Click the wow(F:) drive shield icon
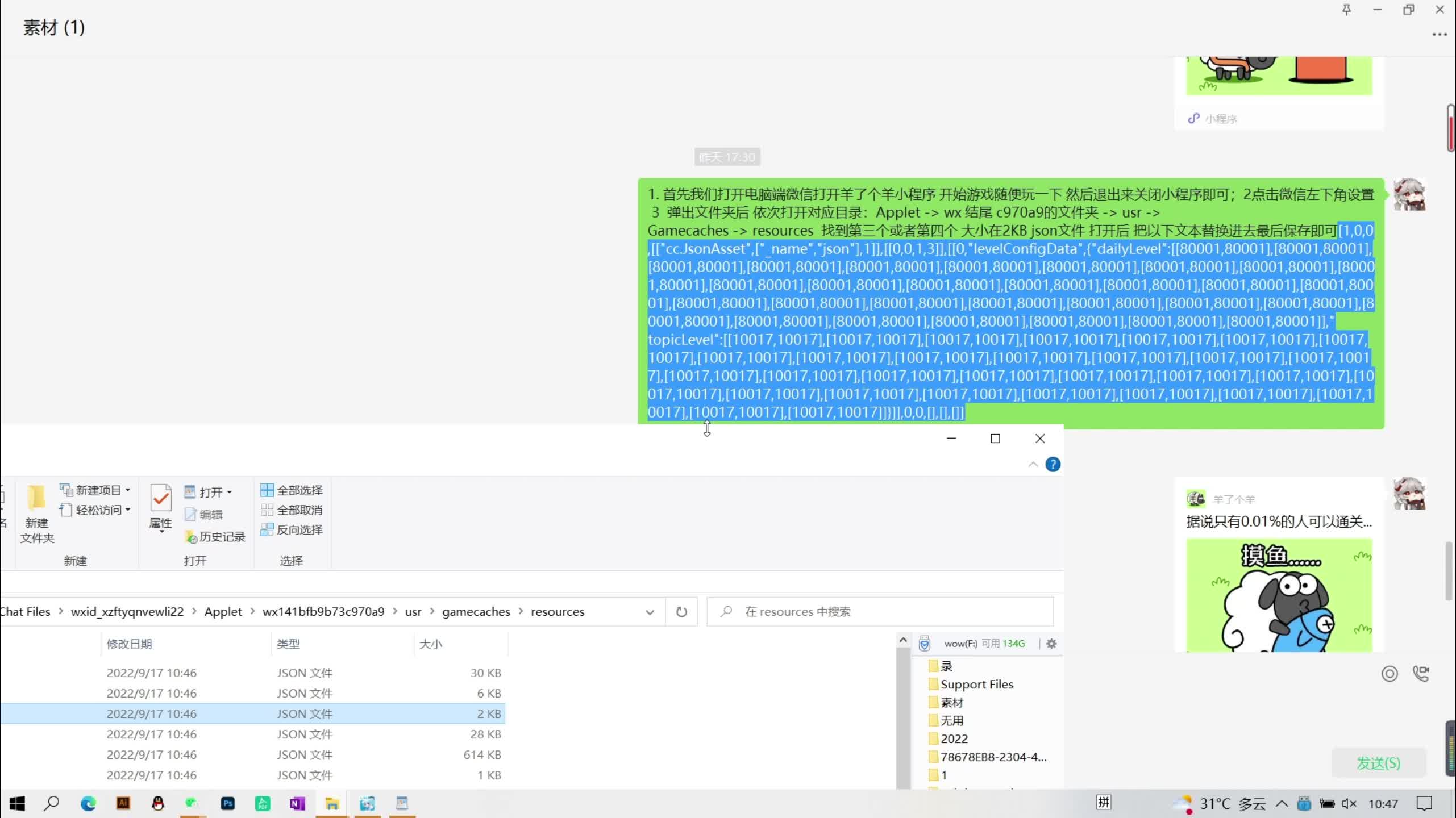 [925, 643]
